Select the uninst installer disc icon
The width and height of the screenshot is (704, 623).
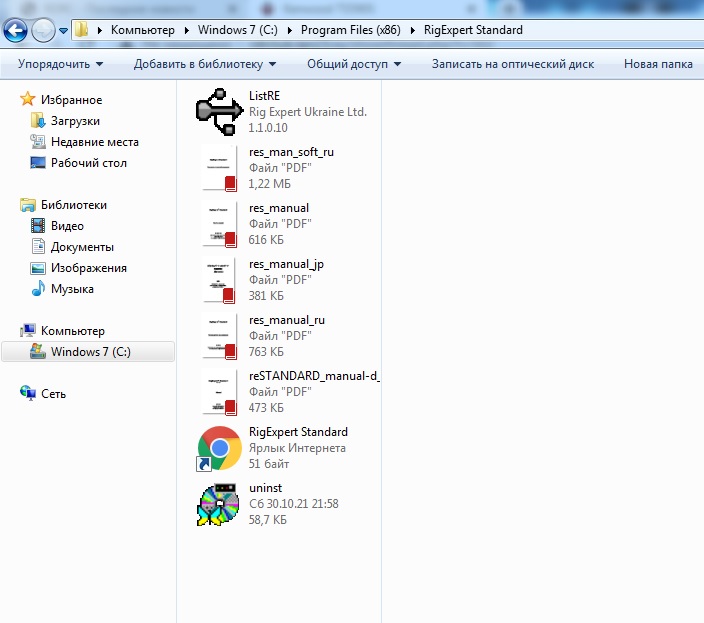click(x=219, y=504)
